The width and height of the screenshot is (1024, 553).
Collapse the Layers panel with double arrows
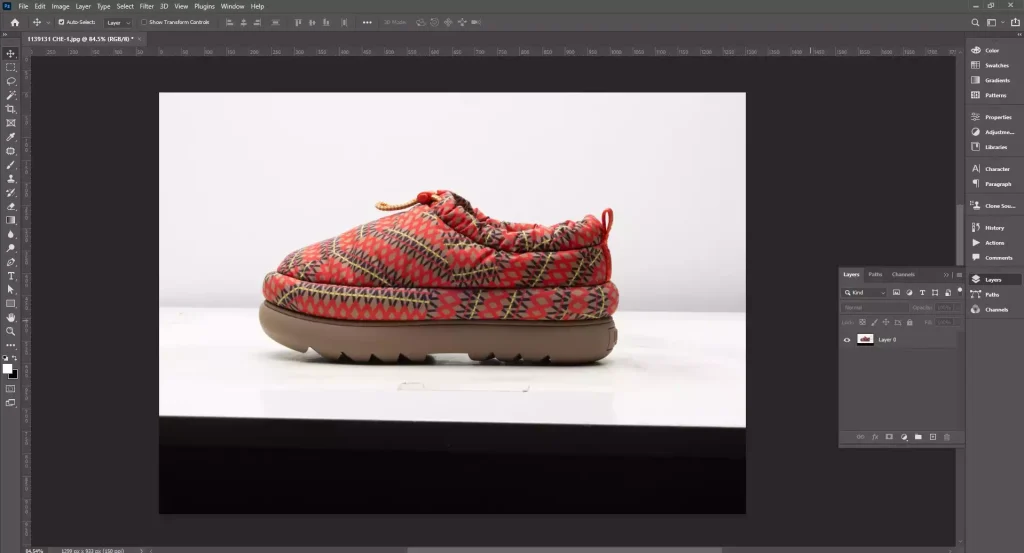pyautogui.click(x=947, y=274)
